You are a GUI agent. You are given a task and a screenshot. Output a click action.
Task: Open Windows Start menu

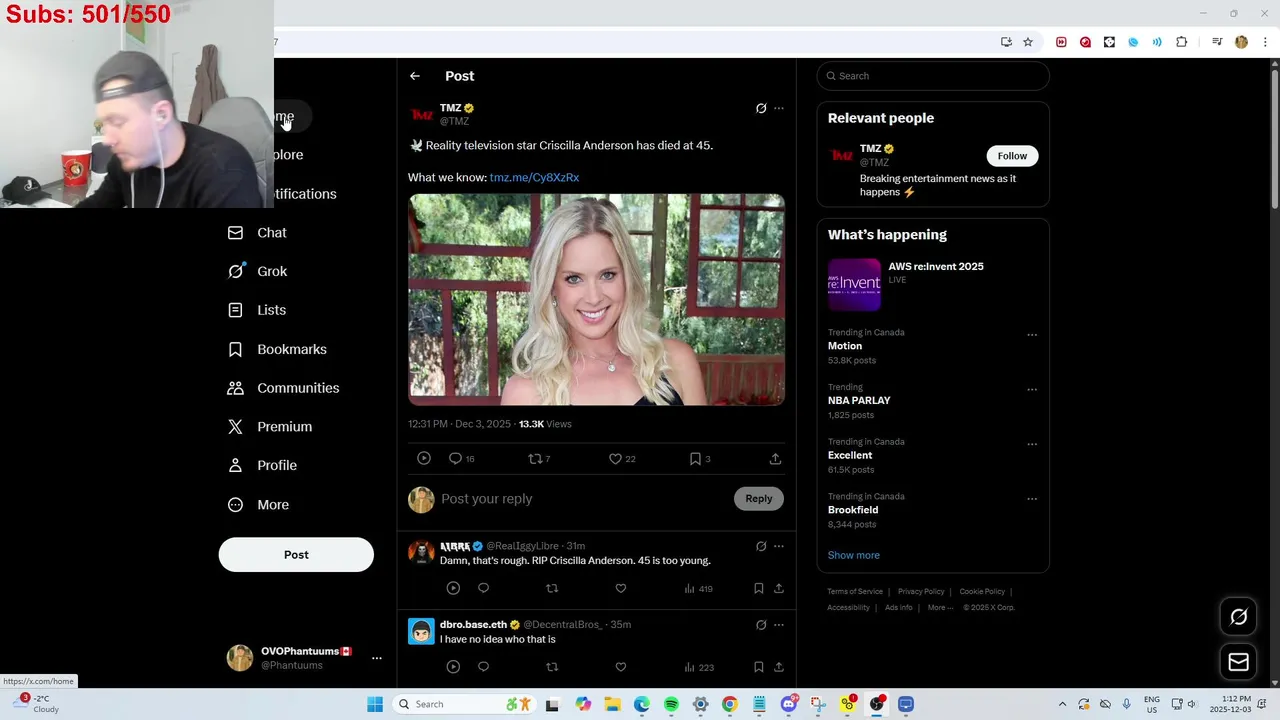coord(375,704)
